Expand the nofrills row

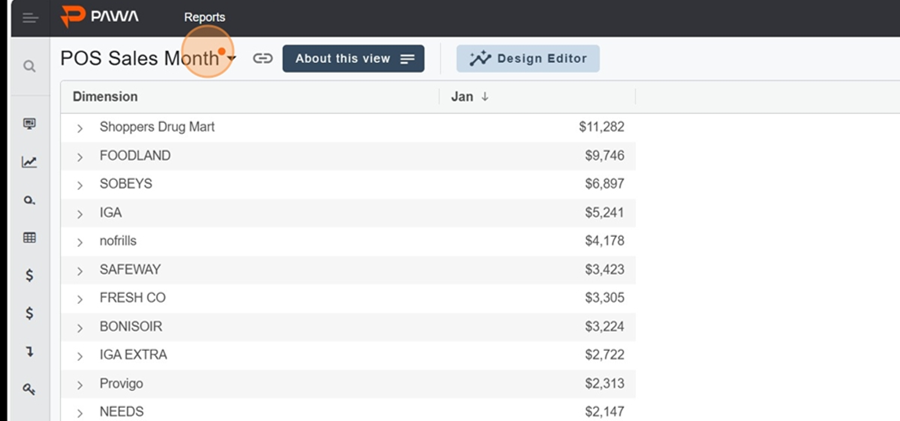(80, 242)
